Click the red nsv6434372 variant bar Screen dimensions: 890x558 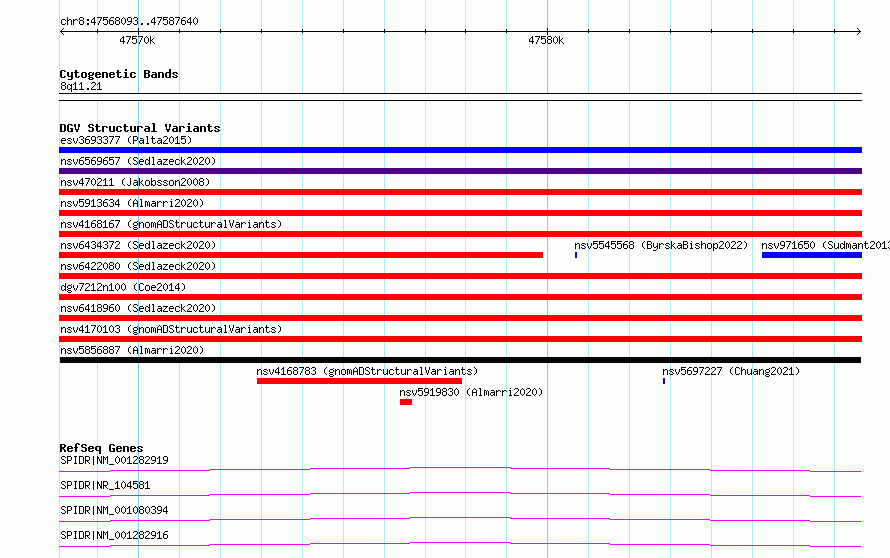pyautogui.click(x=301, y=255)
